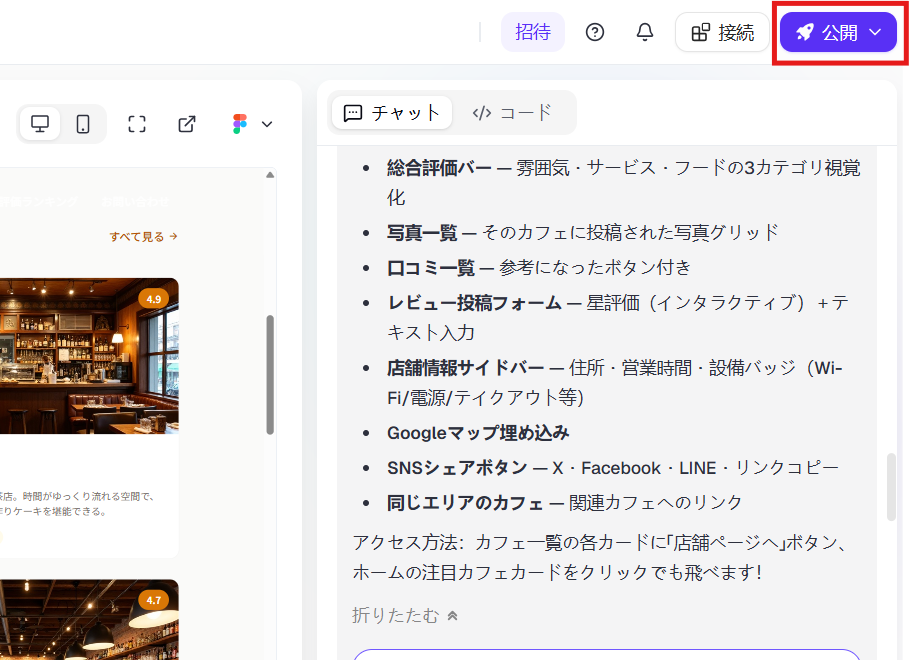Switch to mobile preview mode
909x660 pixels.
point(83,124)
